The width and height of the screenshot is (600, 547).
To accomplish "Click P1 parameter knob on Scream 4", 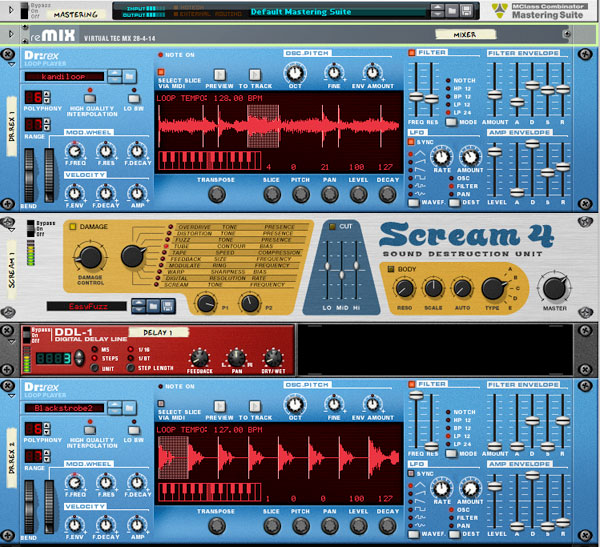I will tap(206, 303).
